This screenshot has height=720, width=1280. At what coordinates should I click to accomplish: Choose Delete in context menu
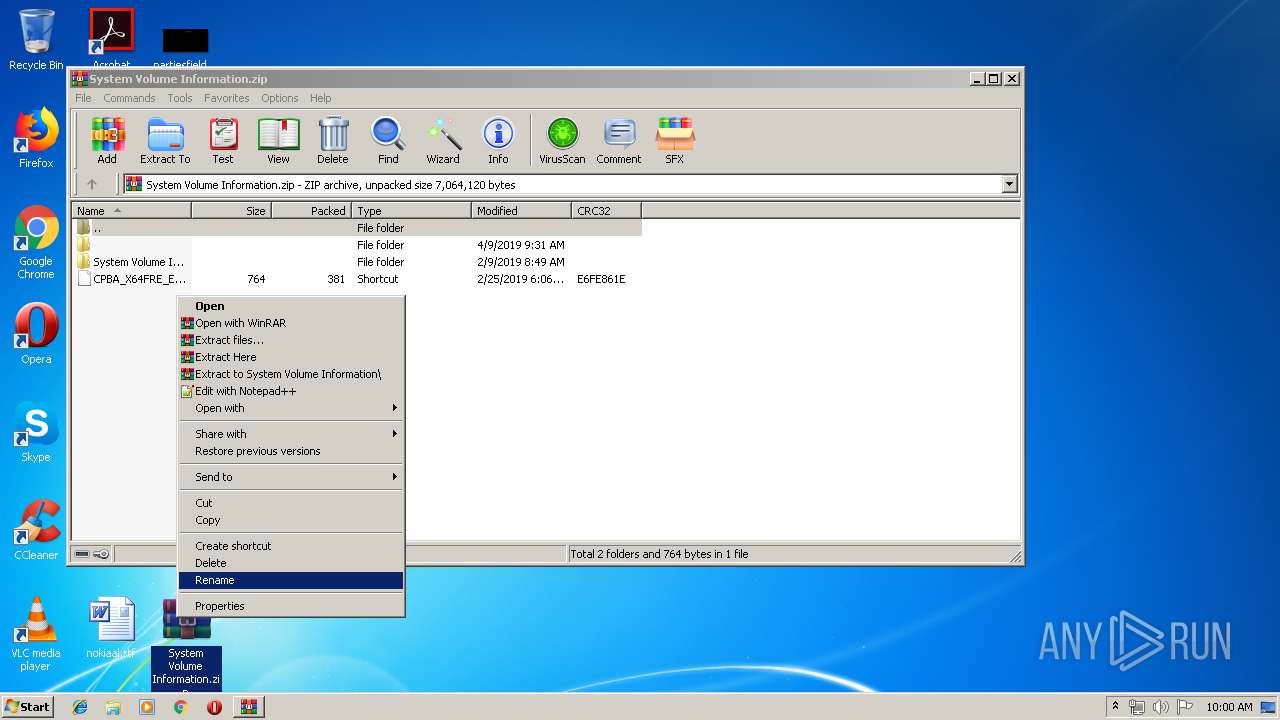(x=290, y=563)
